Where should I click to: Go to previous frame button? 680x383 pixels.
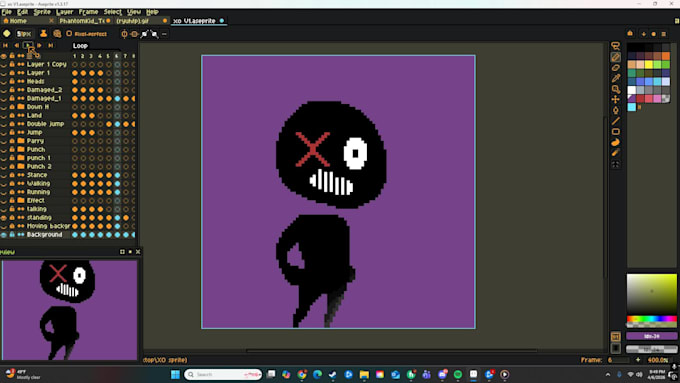(16, 45)
